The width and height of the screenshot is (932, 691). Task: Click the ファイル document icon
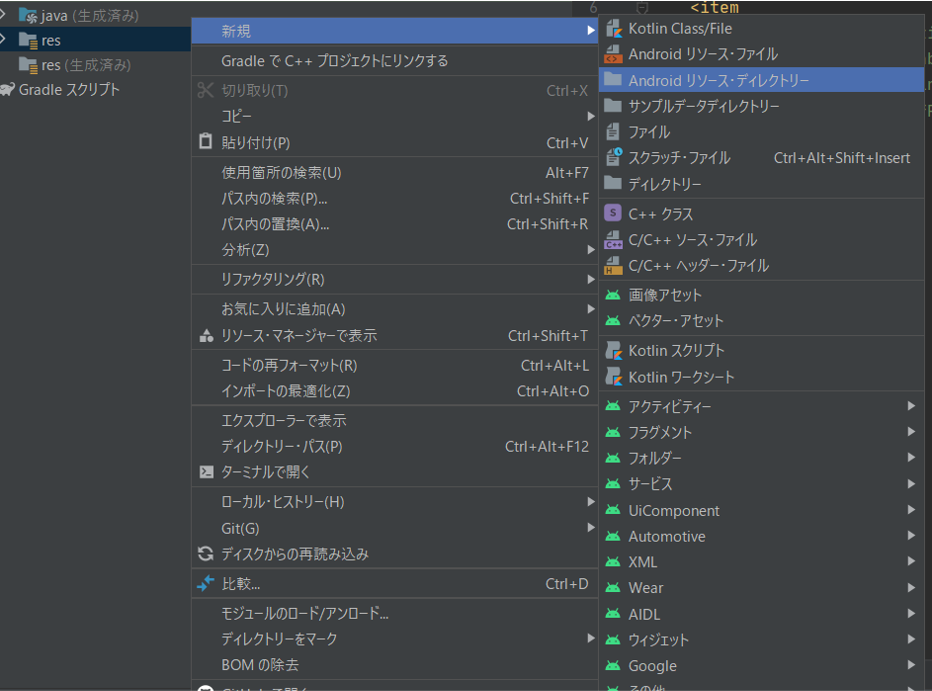pyautogui.click(x=613, y=132)
